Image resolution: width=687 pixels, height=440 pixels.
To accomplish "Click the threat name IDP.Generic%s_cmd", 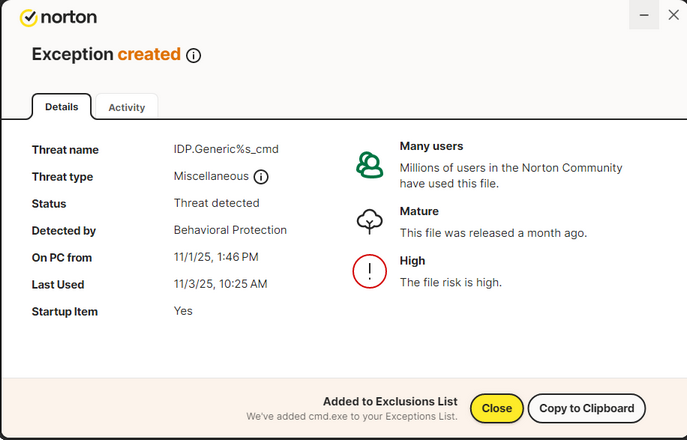I will point(226,150).
